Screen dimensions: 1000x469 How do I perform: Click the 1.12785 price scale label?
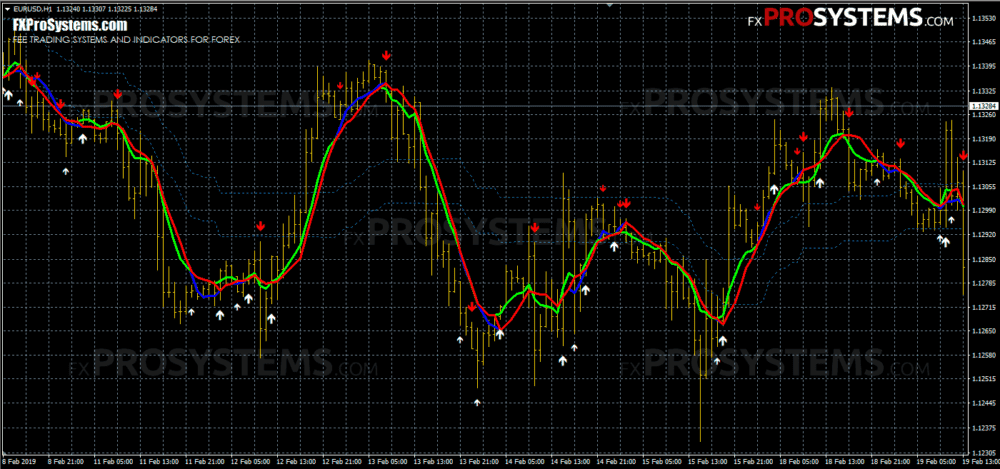pyautogui.click(x=982, y=283)
